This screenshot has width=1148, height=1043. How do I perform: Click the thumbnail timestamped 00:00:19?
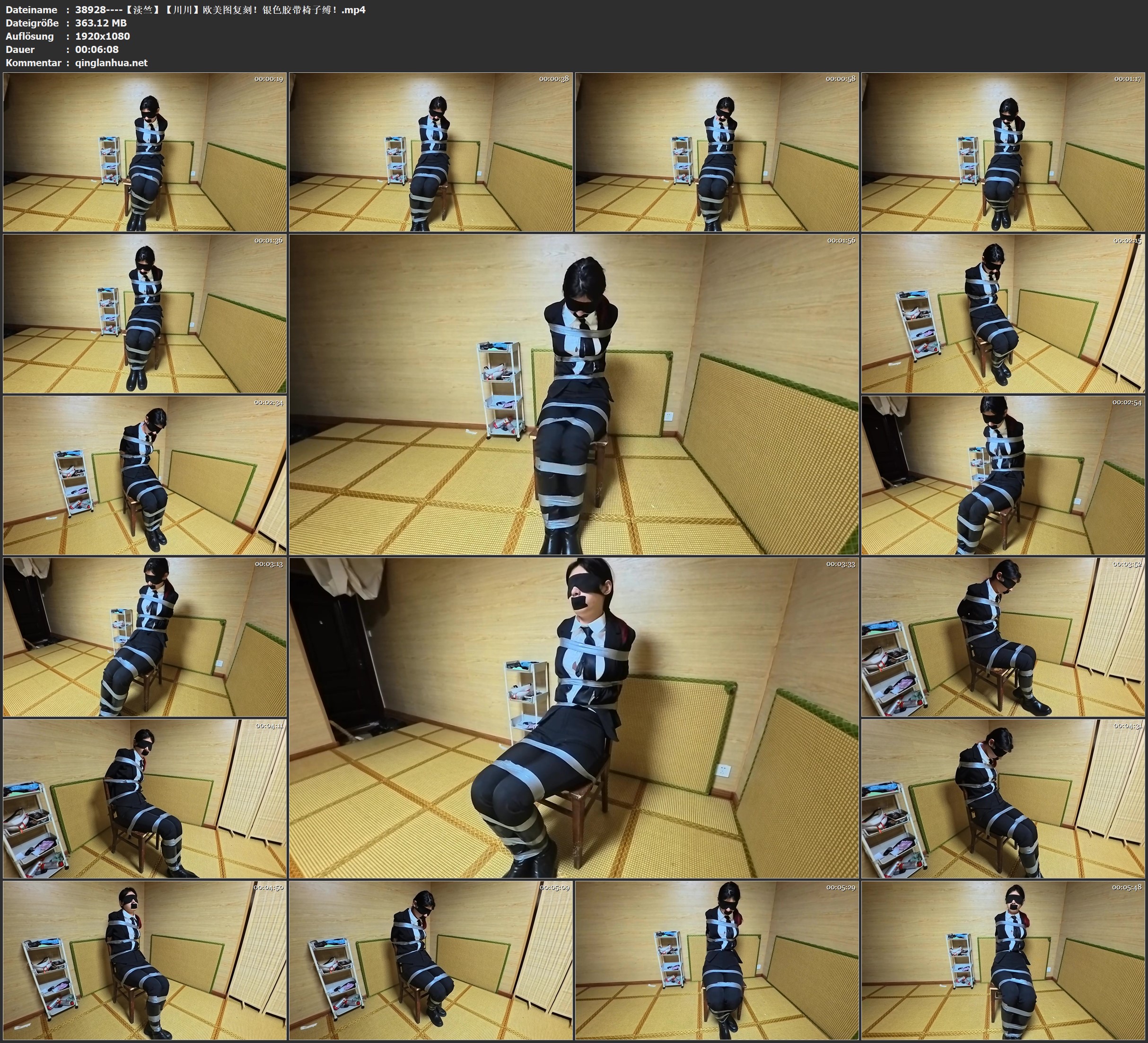(145, 151)
